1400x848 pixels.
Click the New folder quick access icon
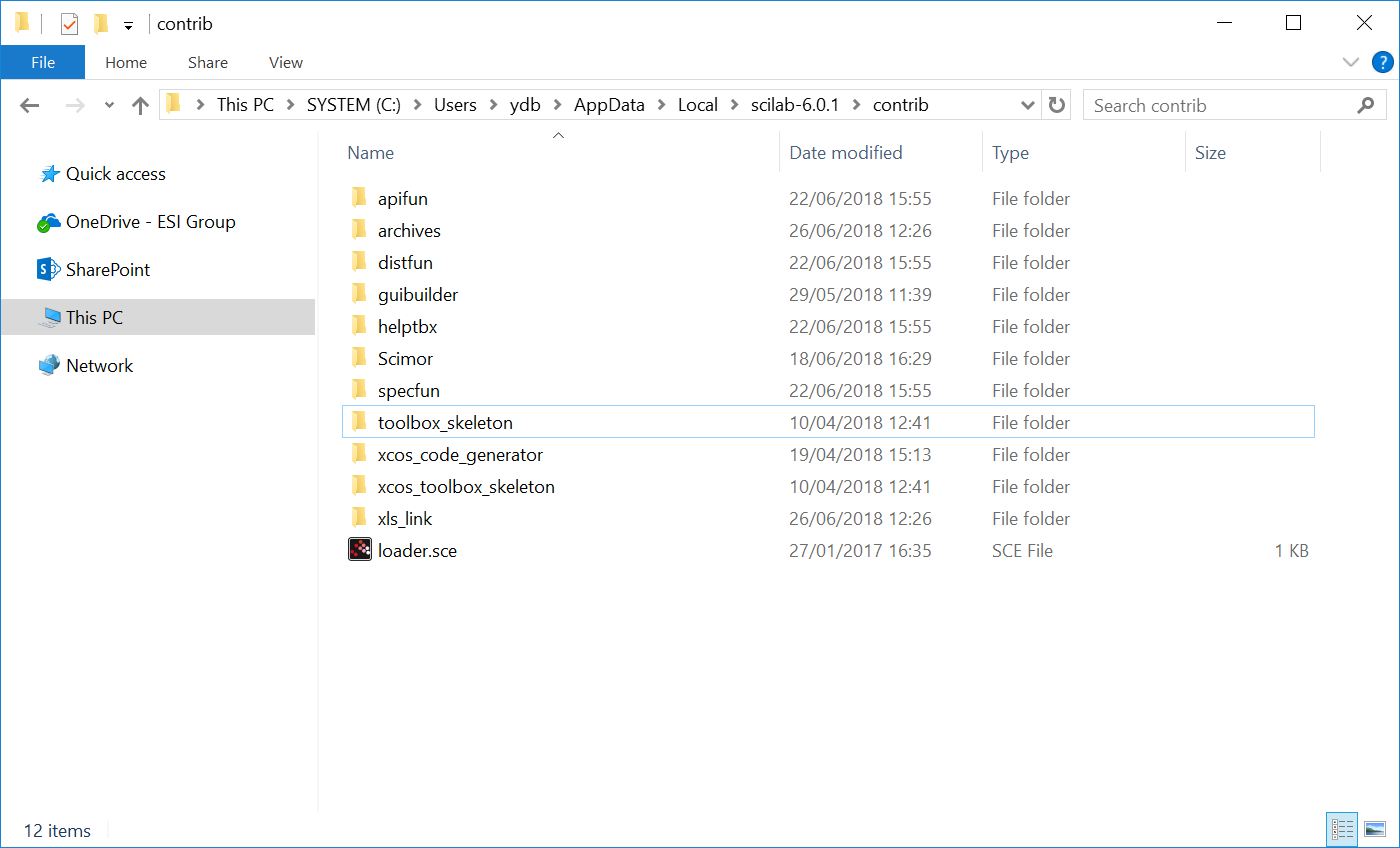100,23
